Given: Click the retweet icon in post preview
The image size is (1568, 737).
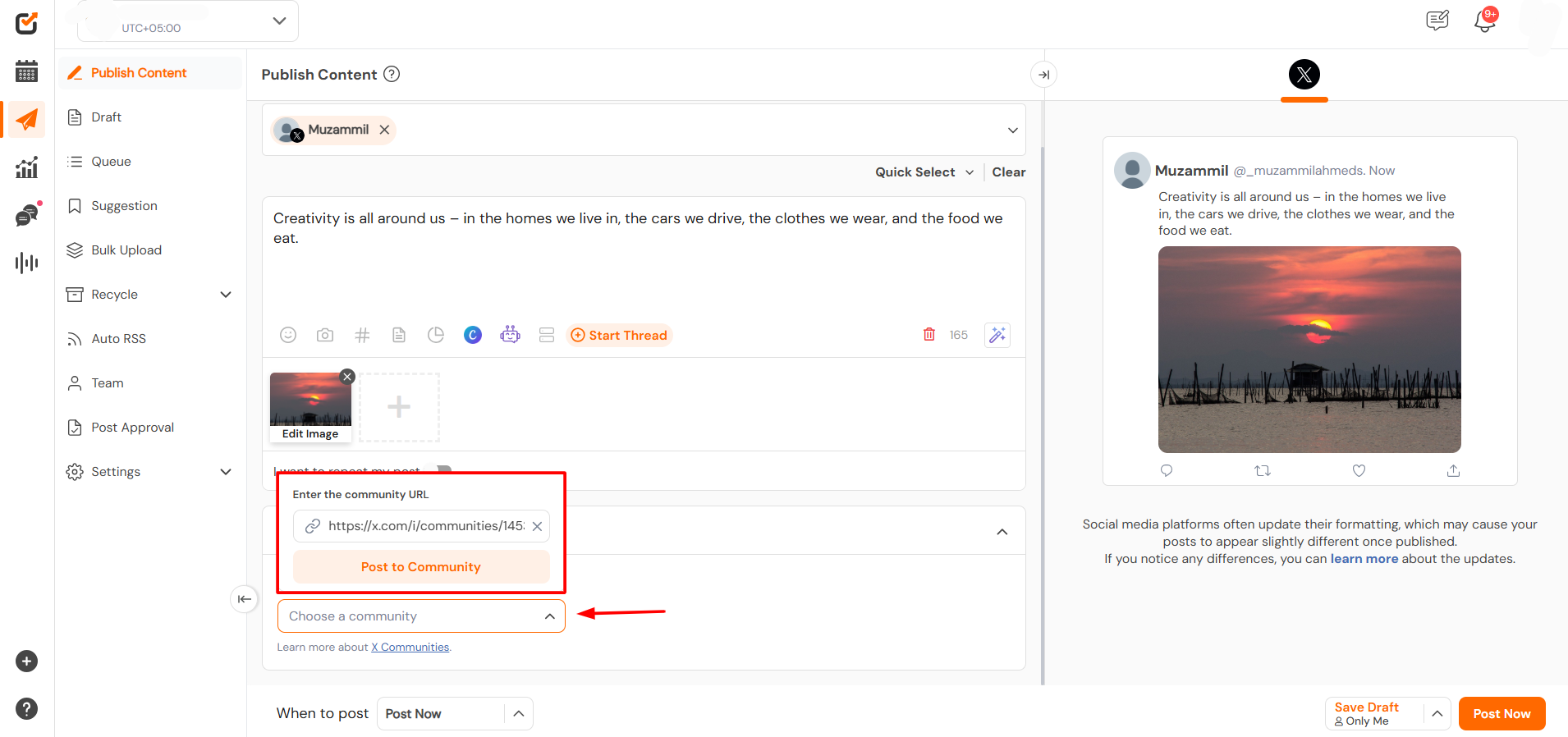Looking at the screenshot, I should (x=1263, y=470).
